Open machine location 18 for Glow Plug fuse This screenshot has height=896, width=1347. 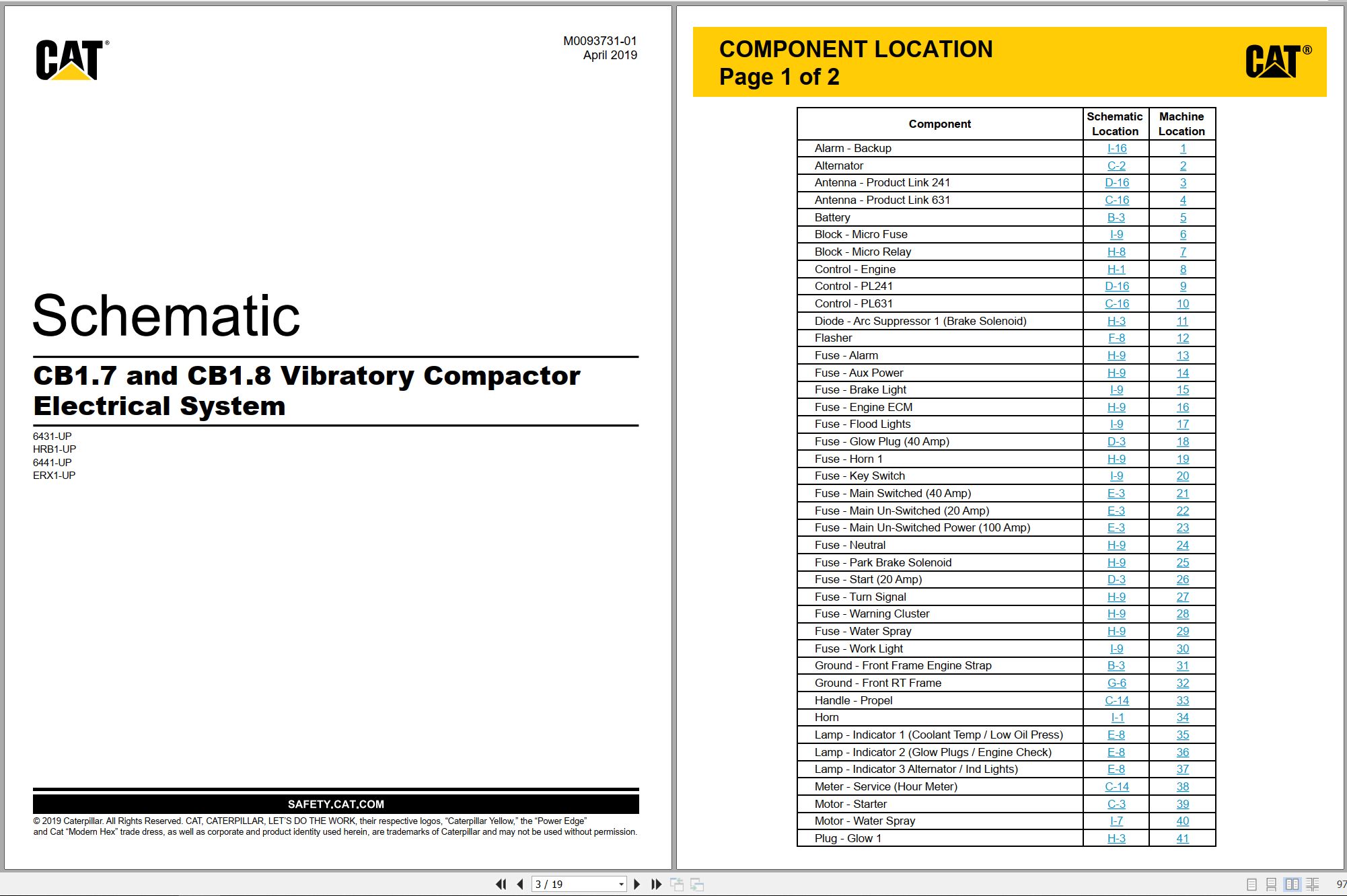pyautogui.click(x=1183, y=441)
